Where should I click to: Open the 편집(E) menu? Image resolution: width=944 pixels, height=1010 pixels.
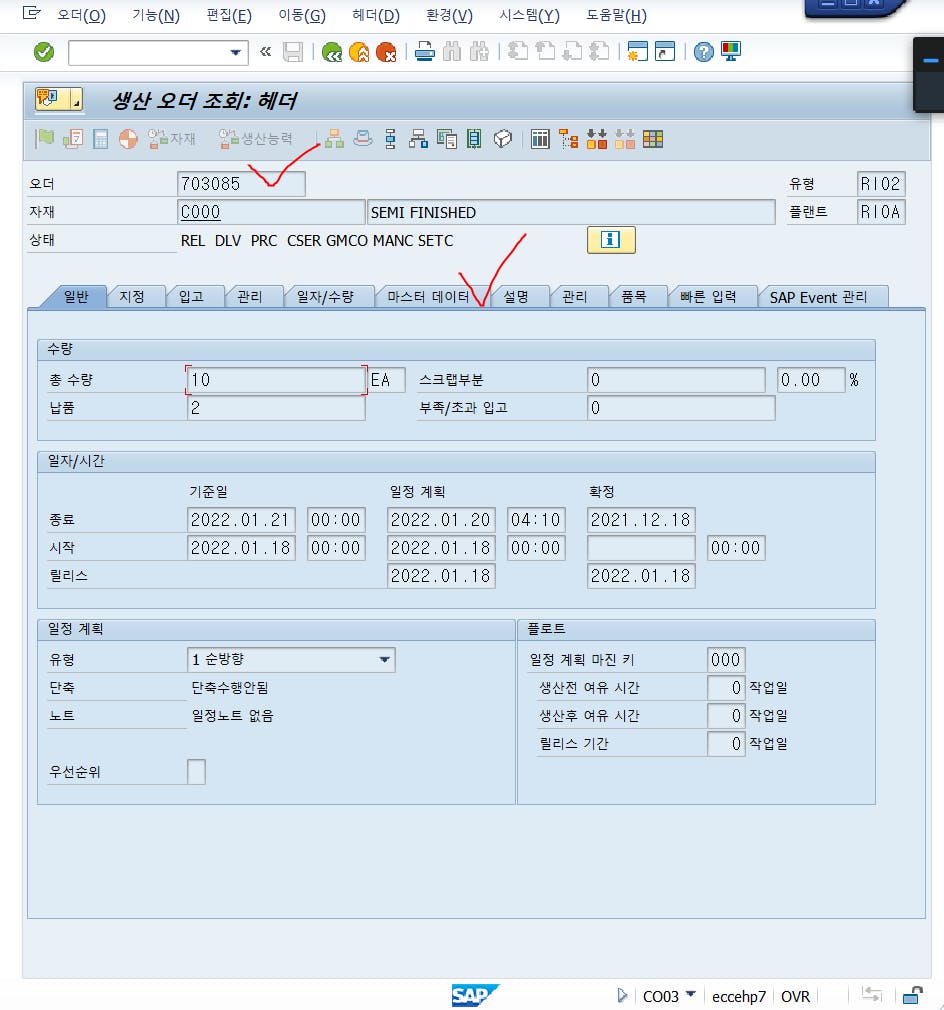[229, 15]
